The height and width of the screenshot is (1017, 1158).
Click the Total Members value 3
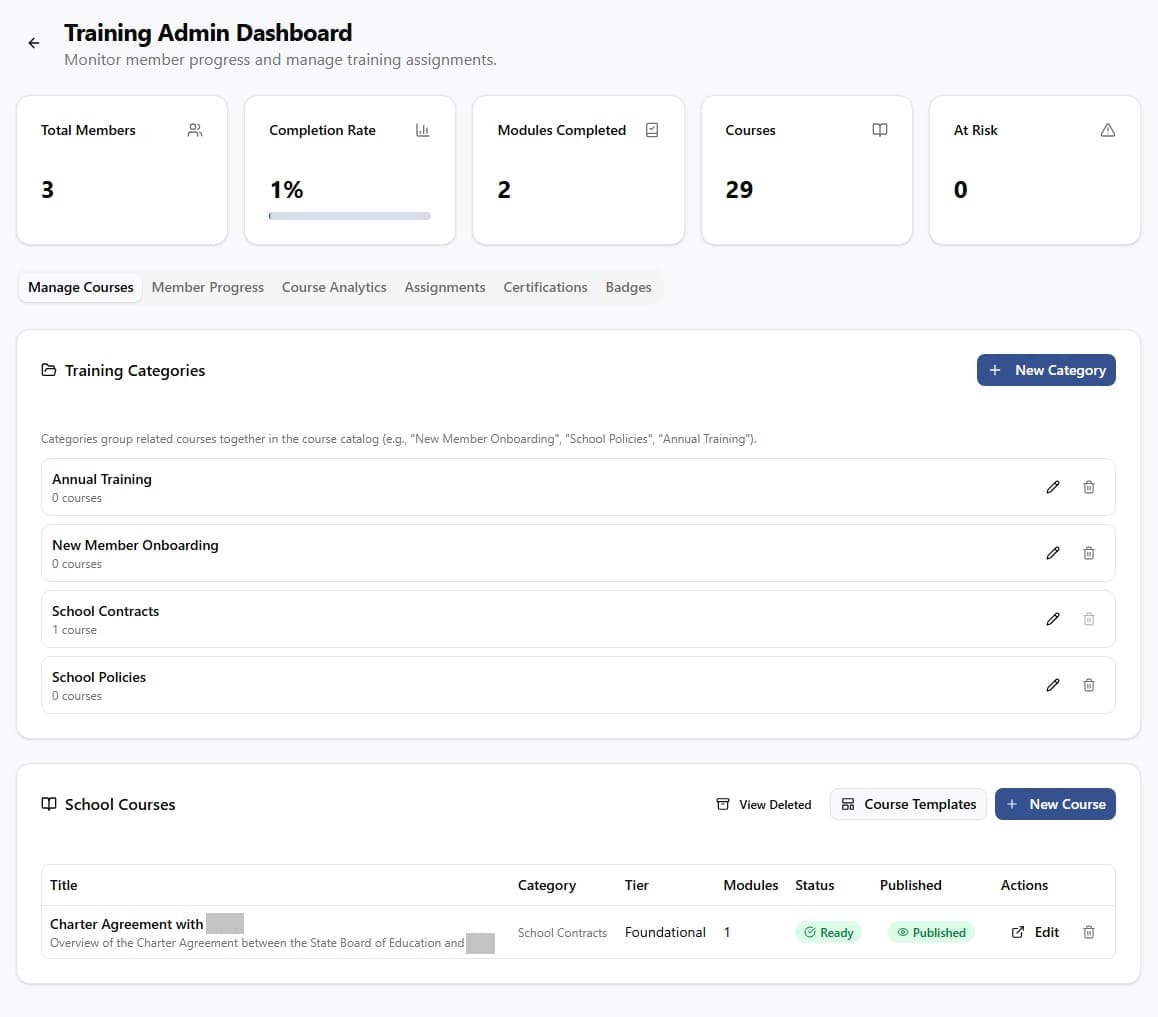pos(47,190)
